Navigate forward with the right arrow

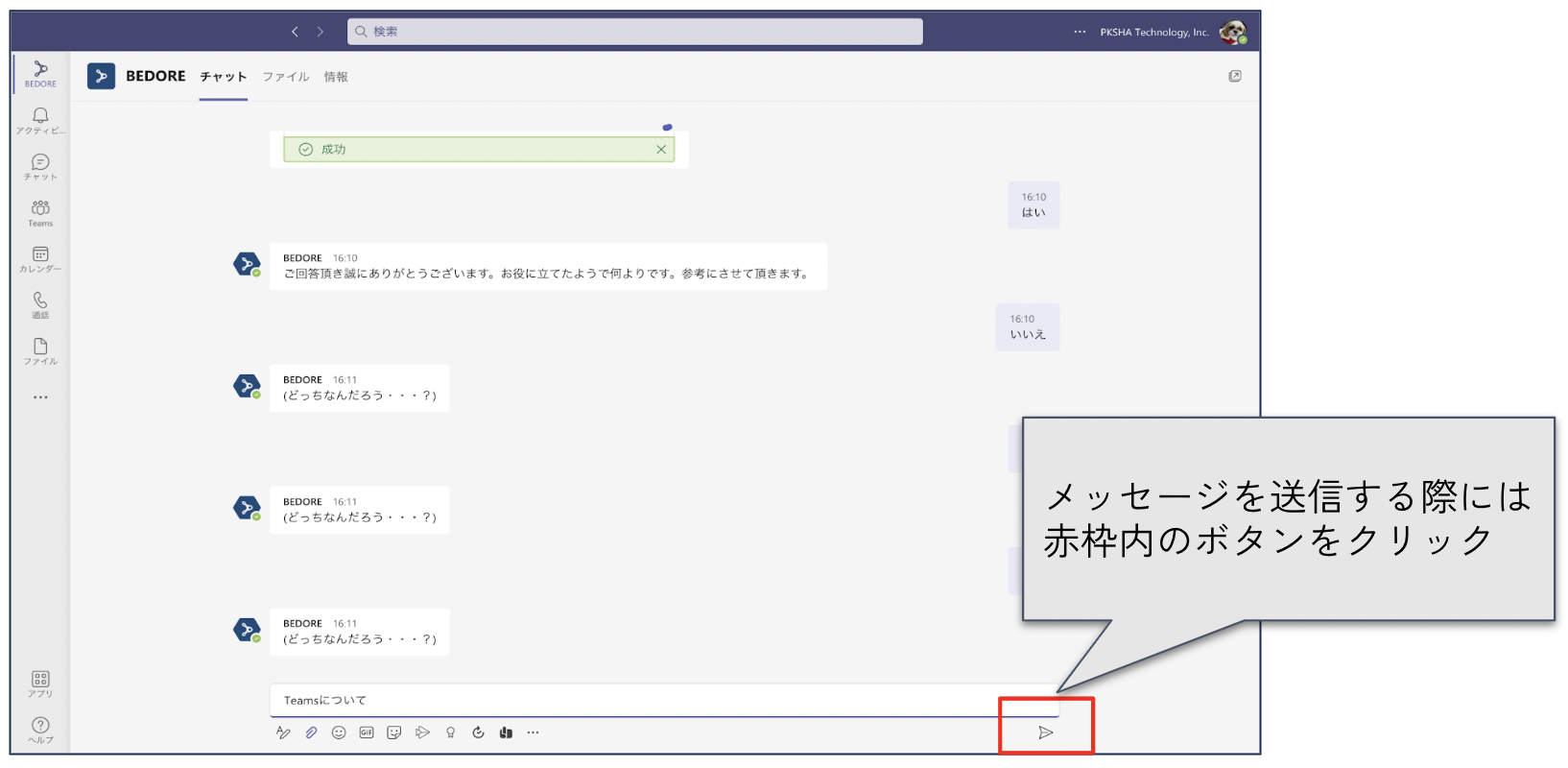[321, 32]
